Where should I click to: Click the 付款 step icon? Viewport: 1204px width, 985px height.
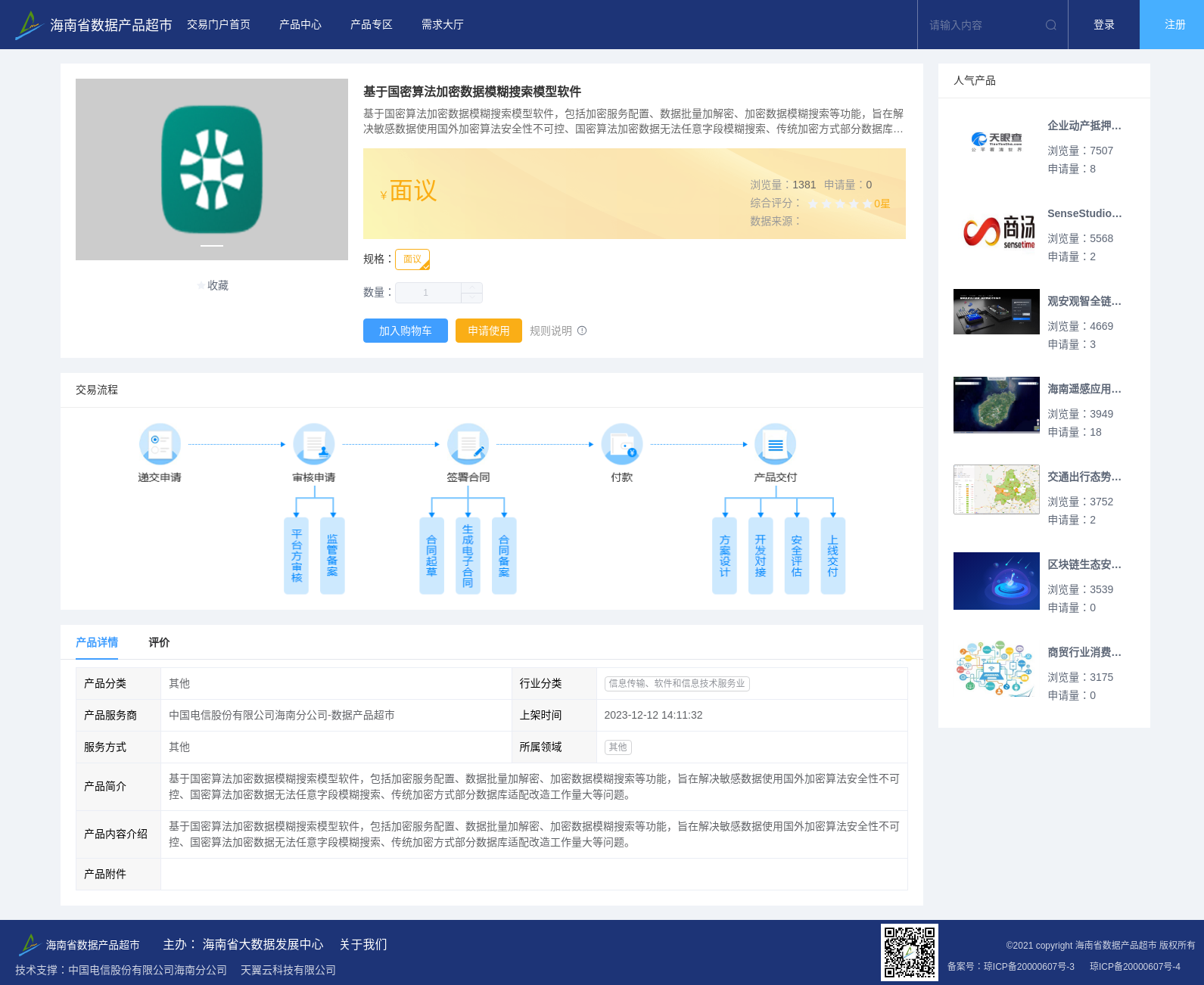pyautogui.click(x=622, y=444)
